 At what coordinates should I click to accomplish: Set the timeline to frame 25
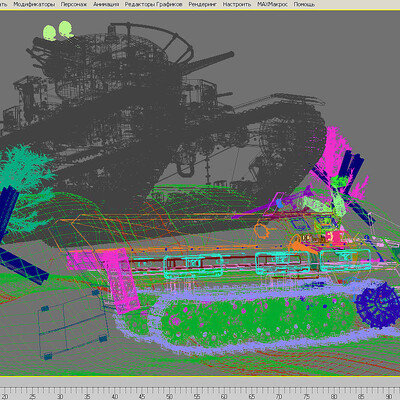32,397
